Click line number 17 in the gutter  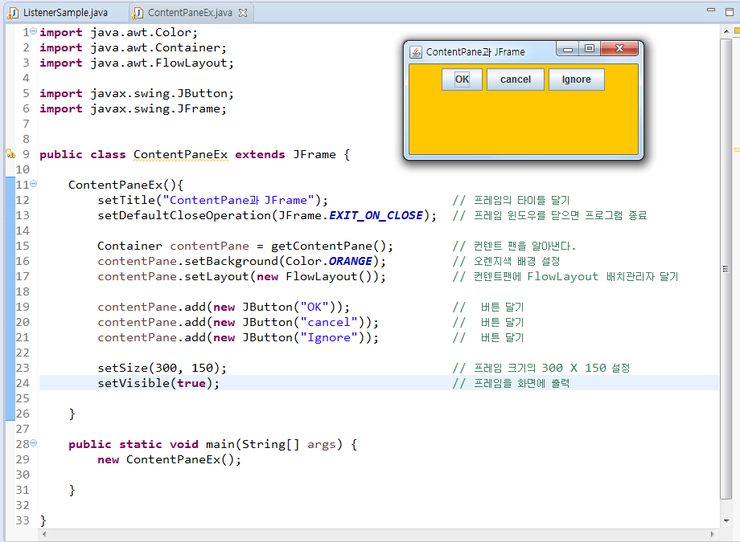point(22,276)
